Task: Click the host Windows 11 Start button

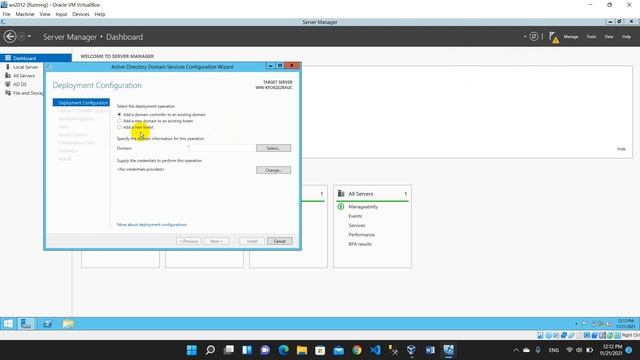Action: 191,350
